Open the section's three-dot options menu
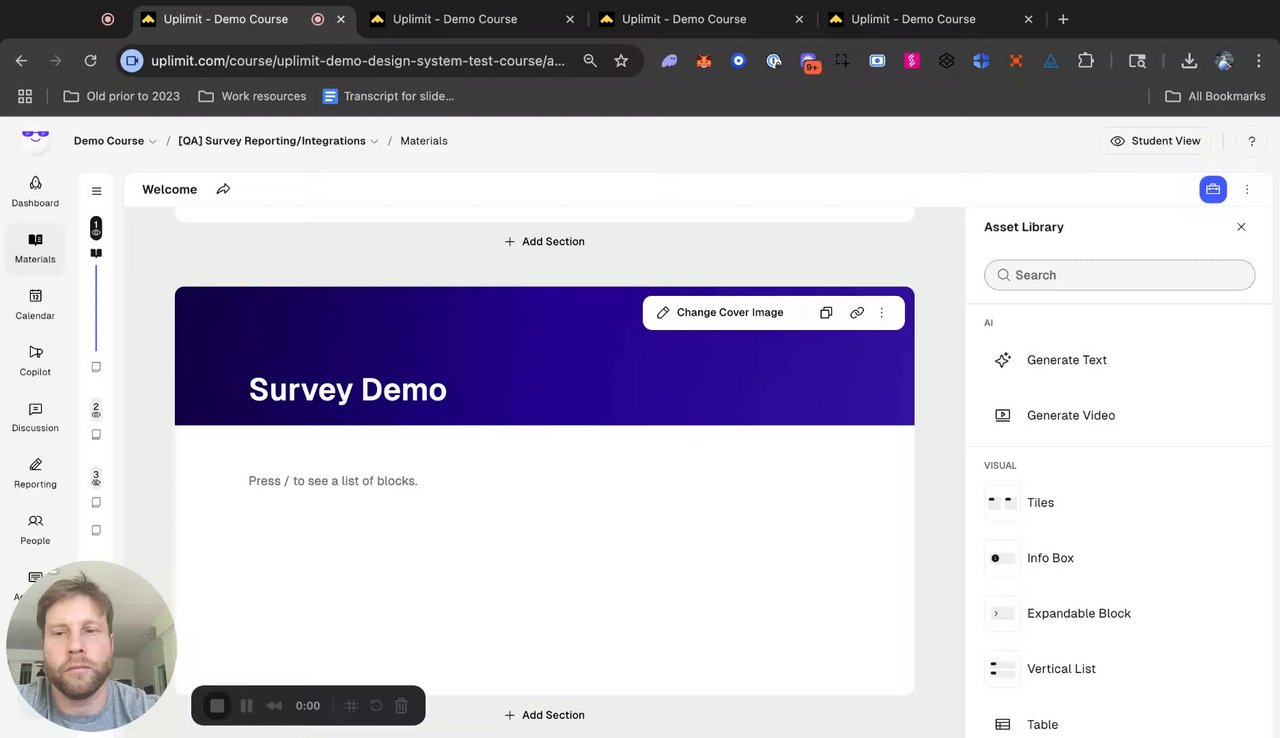1280x738 pixels. pyautogui.click(x=881, y=312)
